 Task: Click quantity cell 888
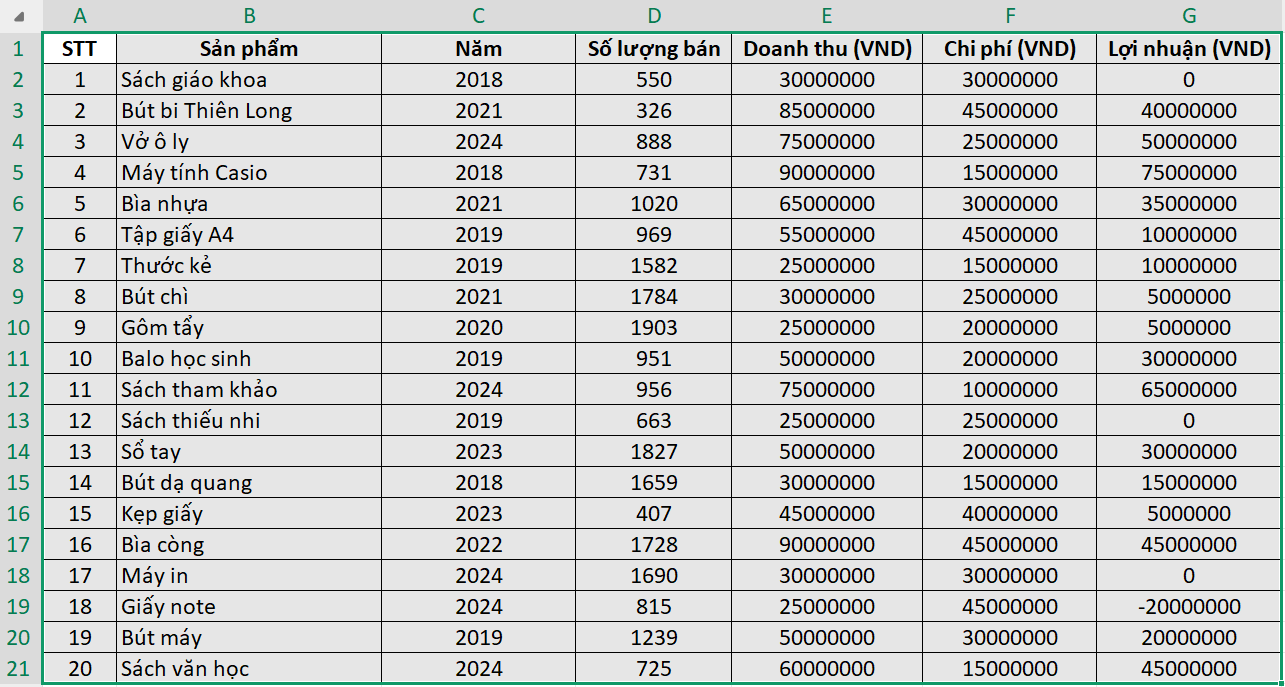click(x=654, y=142)
